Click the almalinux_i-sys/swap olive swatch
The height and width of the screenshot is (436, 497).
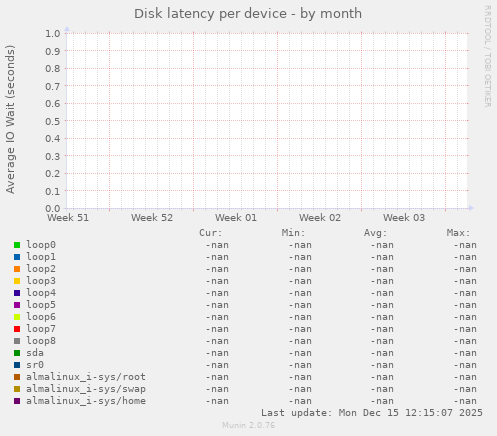[x=17, y=389]
